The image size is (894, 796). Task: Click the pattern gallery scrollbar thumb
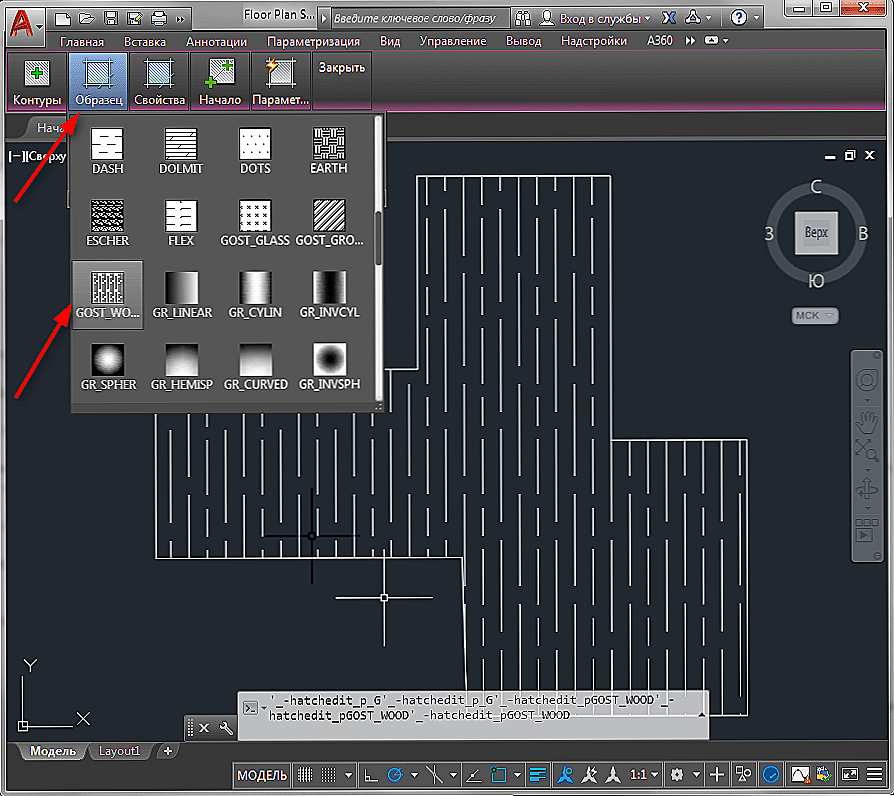(378, 238)
